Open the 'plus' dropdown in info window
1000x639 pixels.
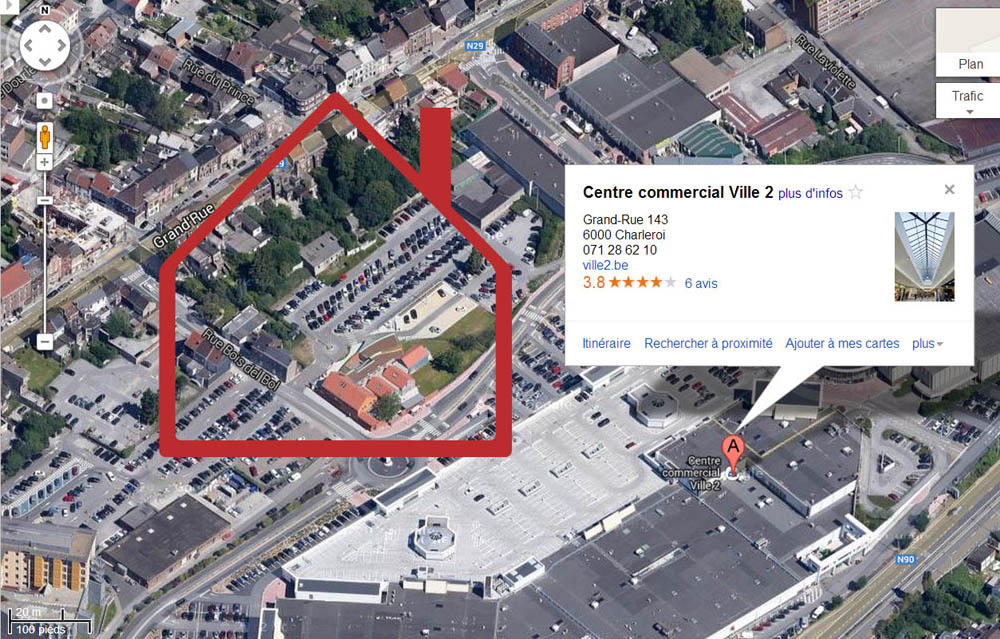point(927,344)
